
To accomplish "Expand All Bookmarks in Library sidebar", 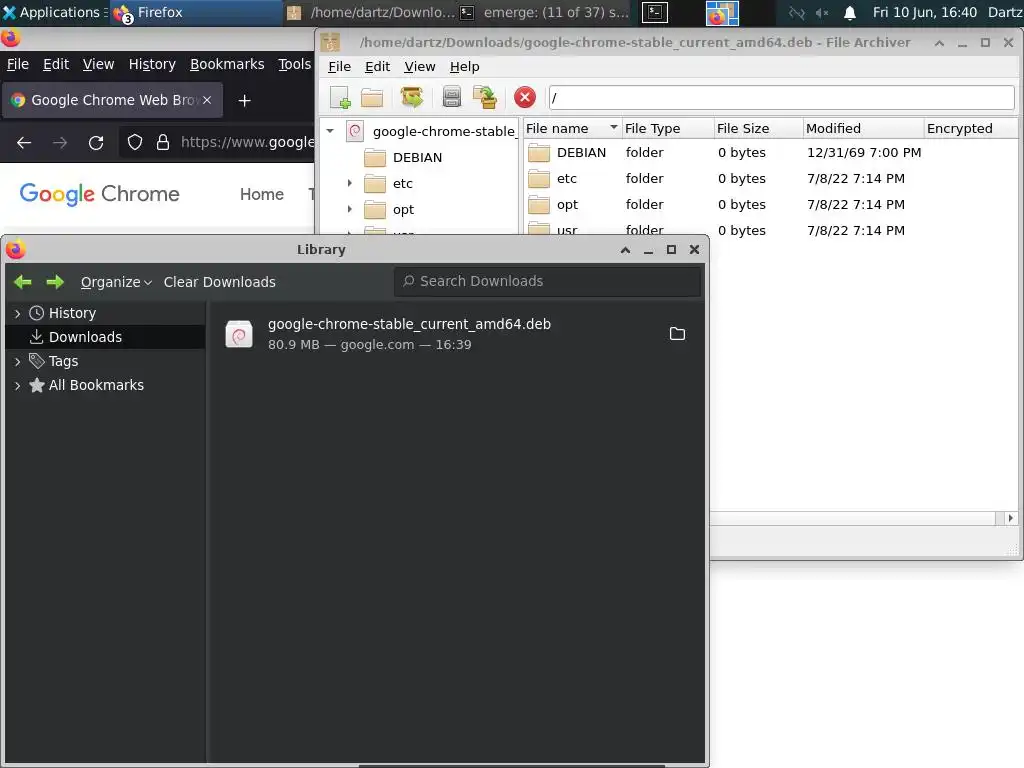I will (18, 385).
